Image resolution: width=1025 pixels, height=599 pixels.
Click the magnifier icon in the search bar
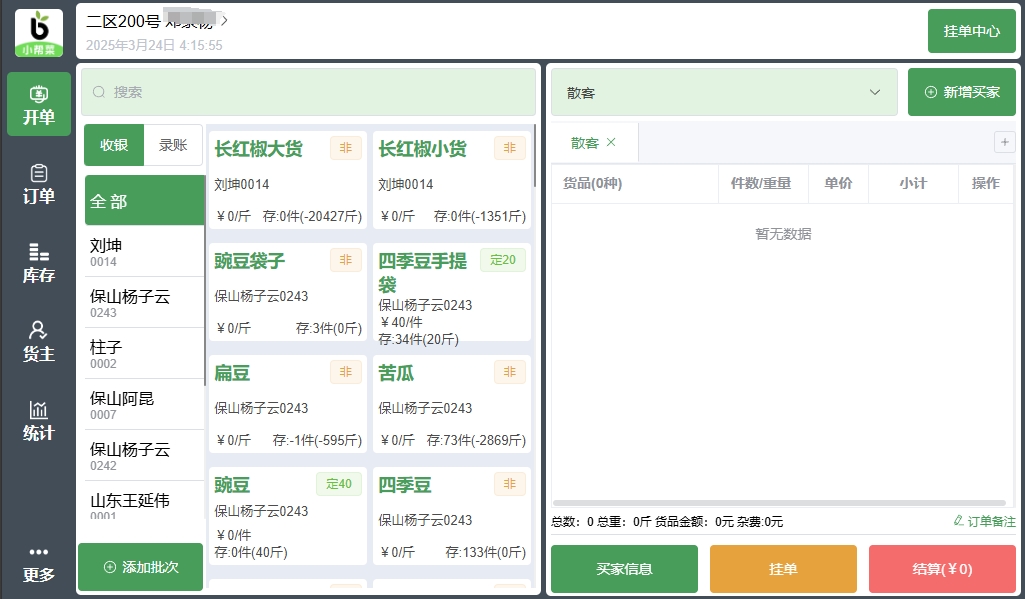[x=99, y=91]
